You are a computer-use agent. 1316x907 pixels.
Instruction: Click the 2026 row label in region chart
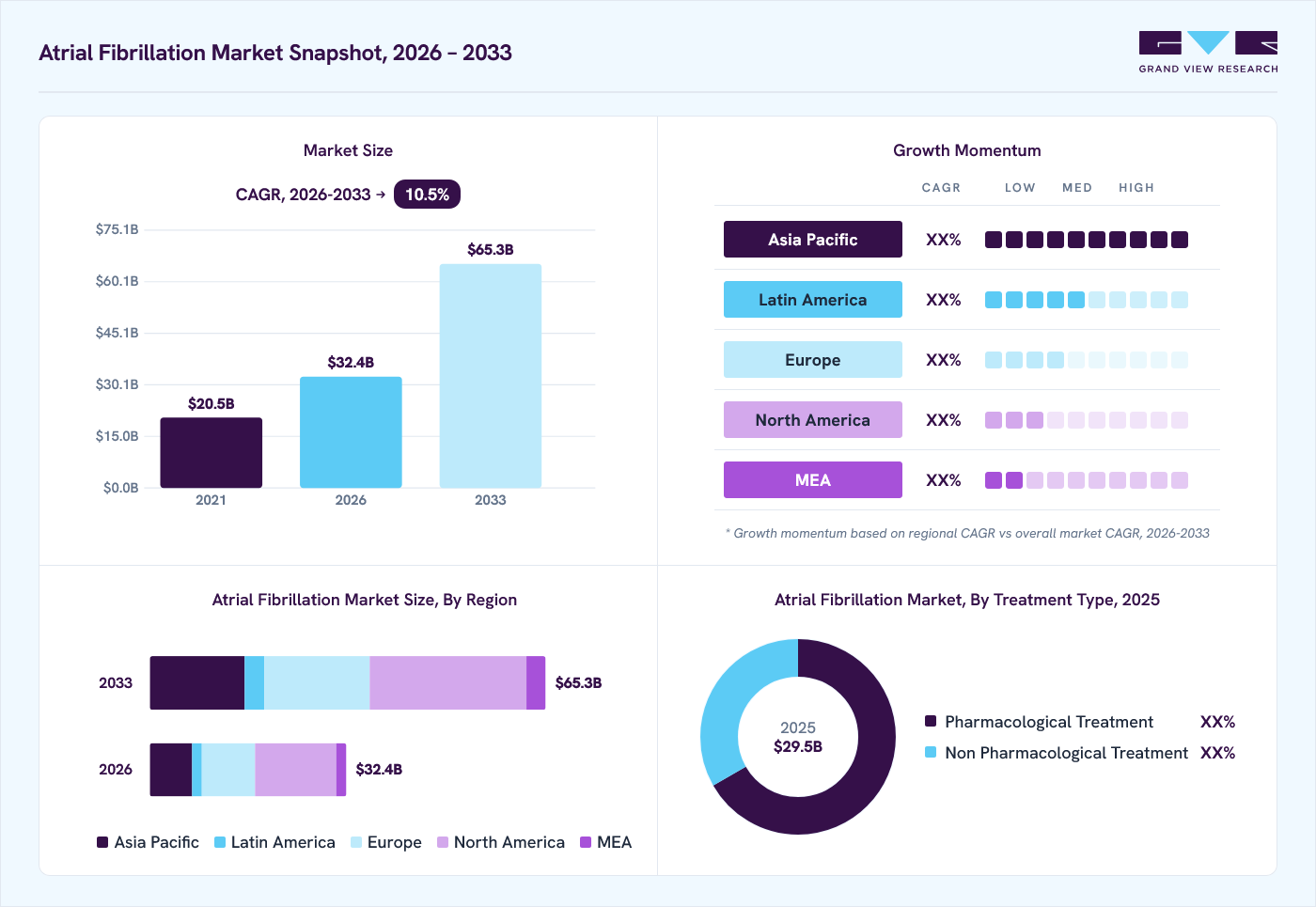coord(116,770)
